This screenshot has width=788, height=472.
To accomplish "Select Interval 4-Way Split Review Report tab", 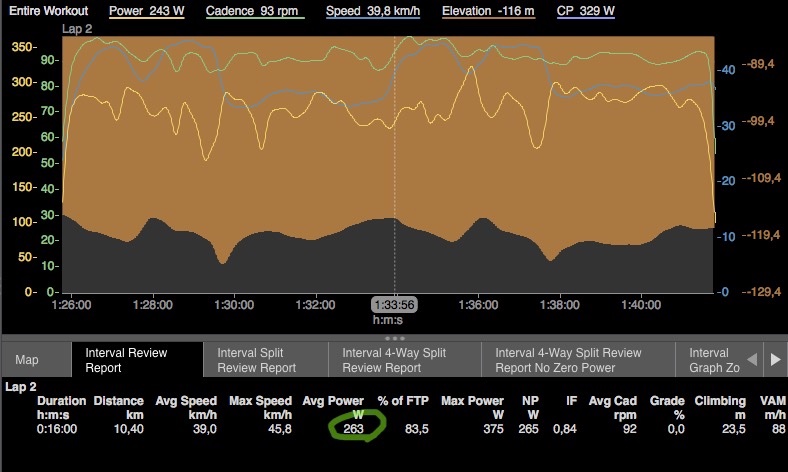I will [403, 359].
